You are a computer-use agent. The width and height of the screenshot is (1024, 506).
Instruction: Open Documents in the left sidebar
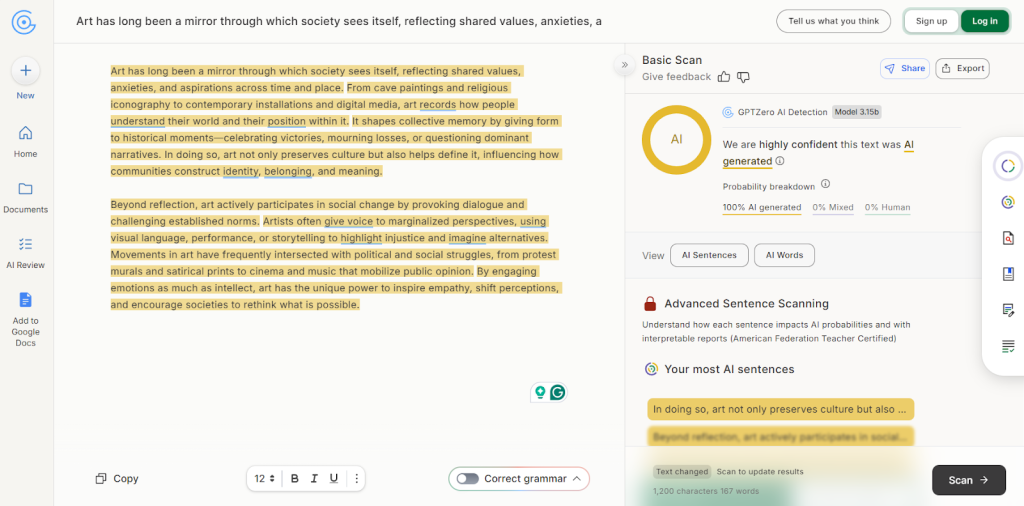pos(25,197)
